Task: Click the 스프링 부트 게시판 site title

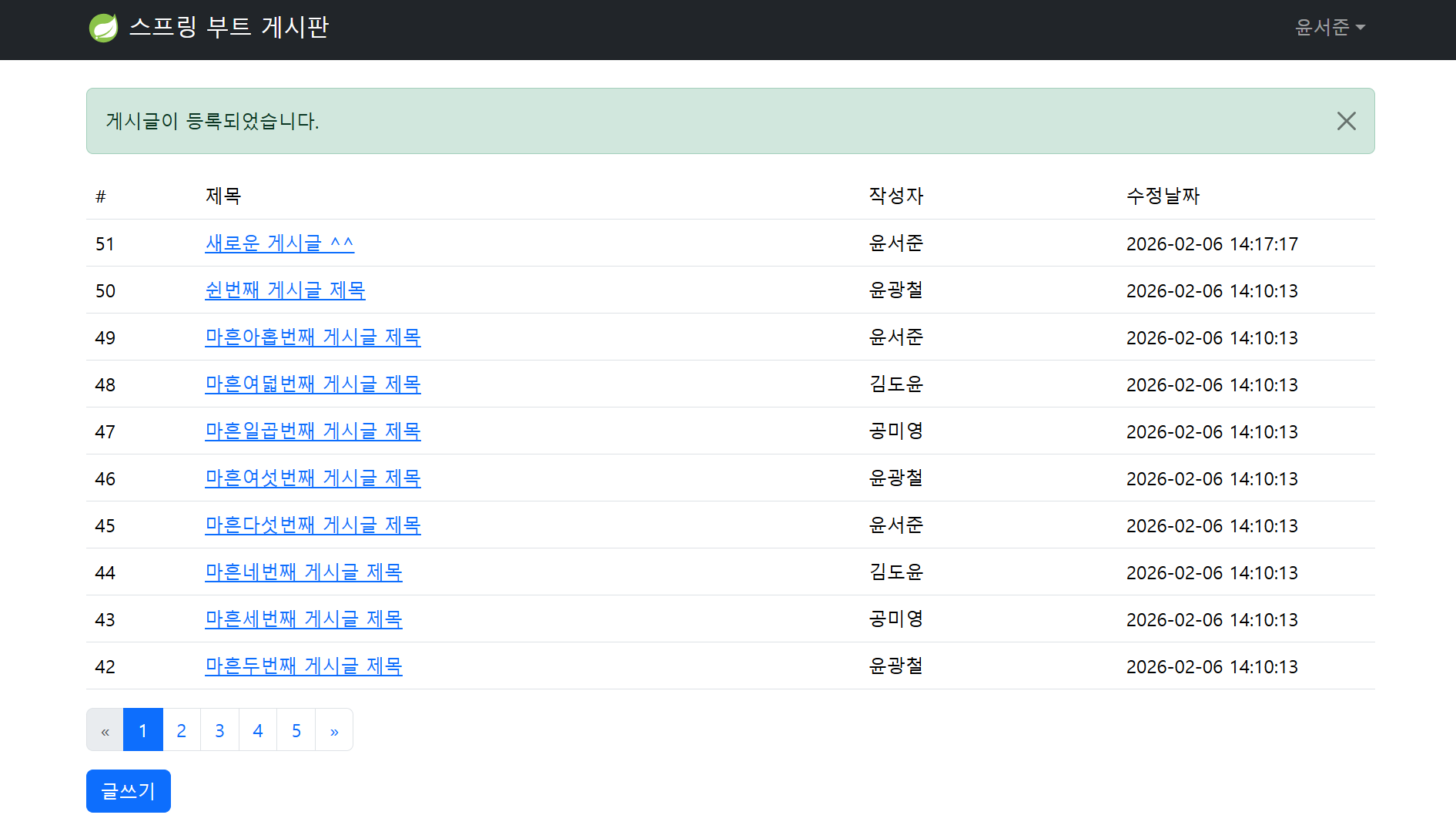Action: pos(229,28)
